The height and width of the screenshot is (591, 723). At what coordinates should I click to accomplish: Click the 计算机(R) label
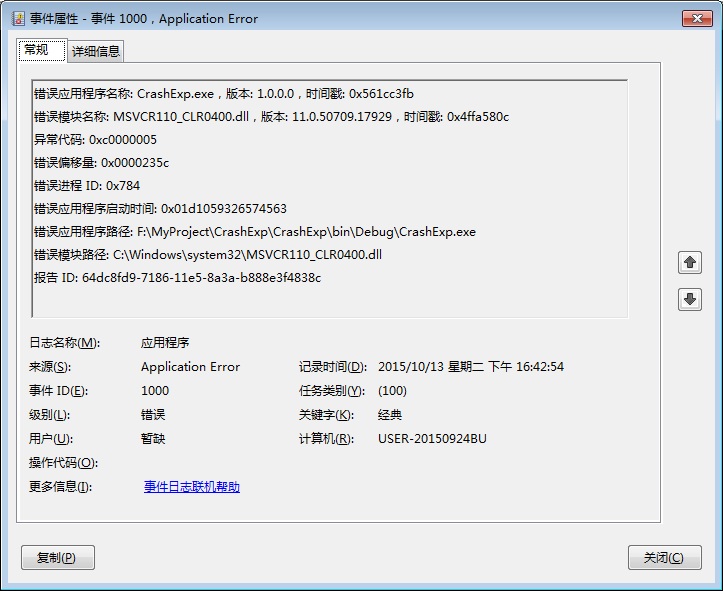click(326, 439)
